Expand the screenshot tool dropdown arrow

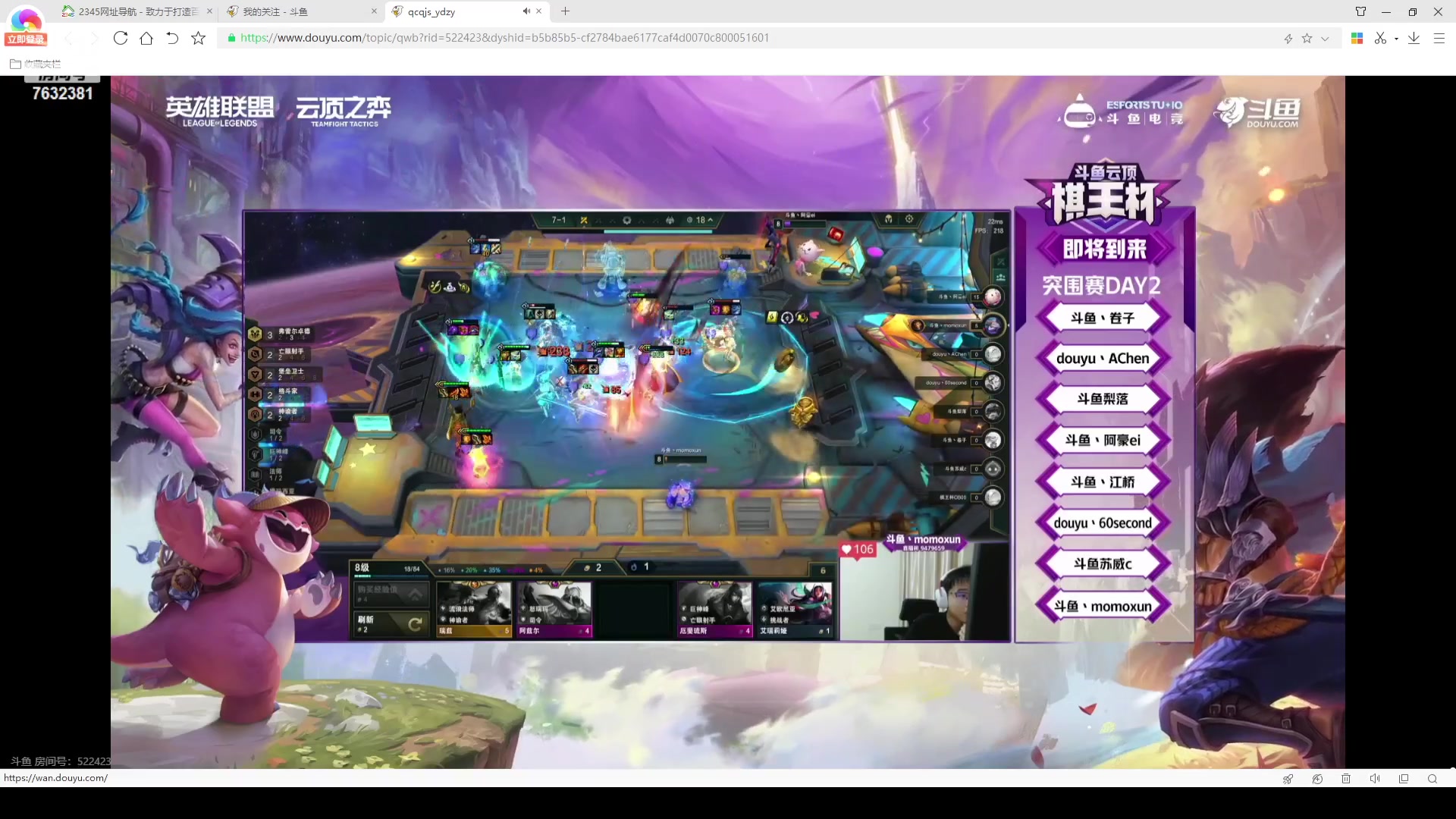pos(1396,39)
